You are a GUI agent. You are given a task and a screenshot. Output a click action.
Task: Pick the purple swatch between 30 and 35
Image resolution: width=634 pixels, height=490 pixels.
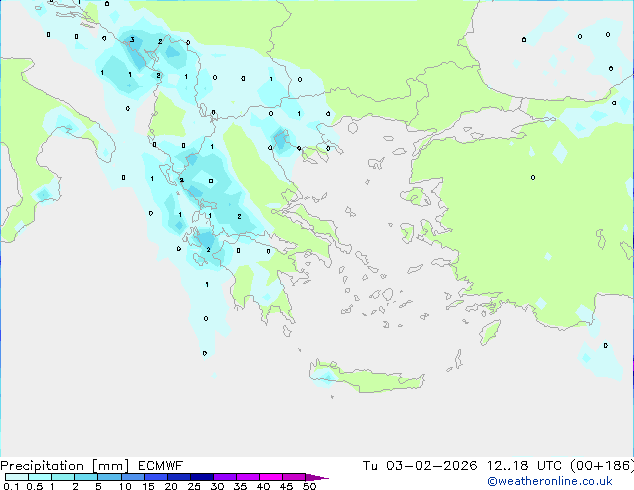click(x=225, y=477)
